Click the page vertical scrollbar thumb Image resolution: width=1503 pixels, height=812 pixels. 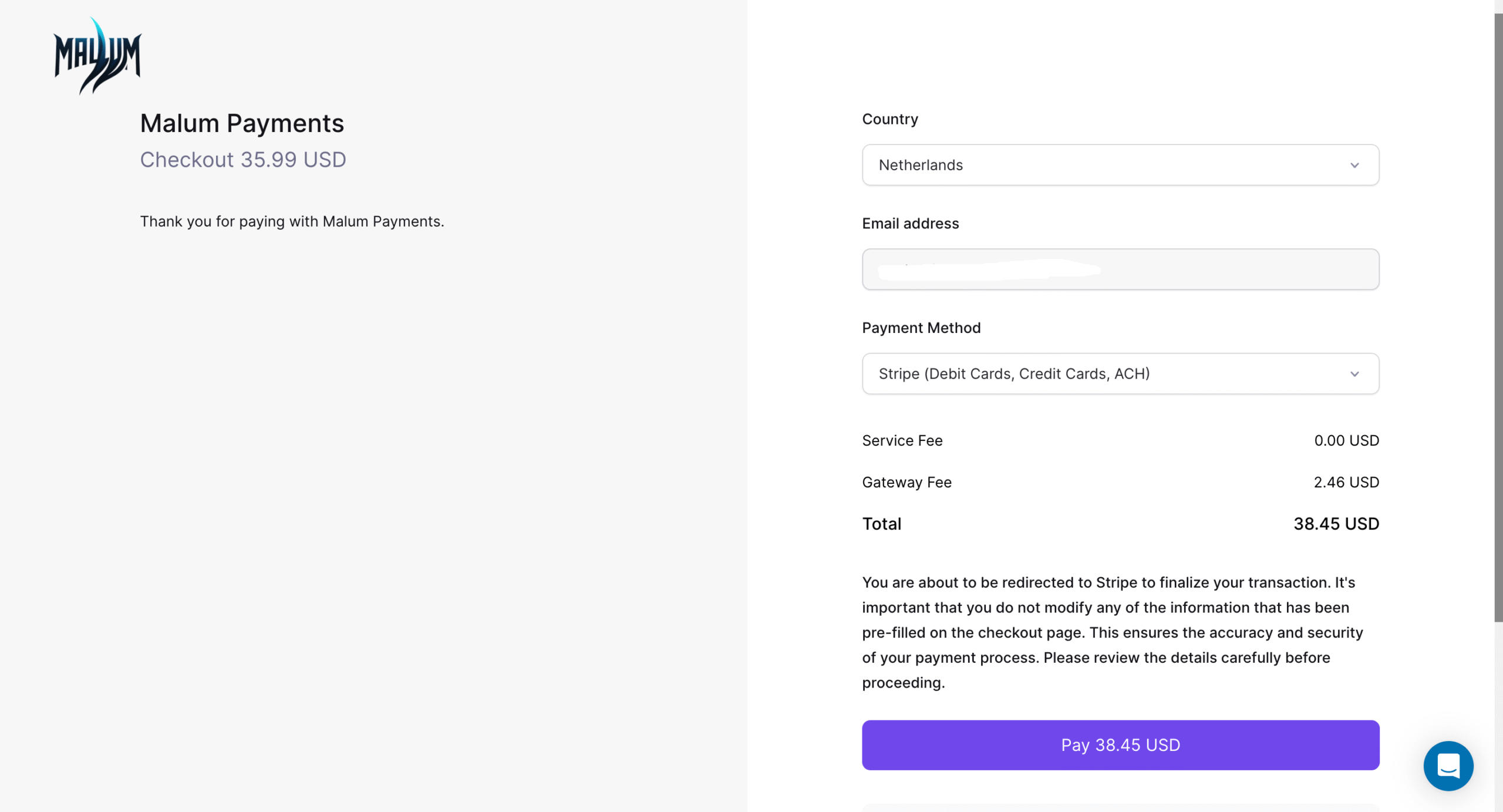click(1498, 317)
